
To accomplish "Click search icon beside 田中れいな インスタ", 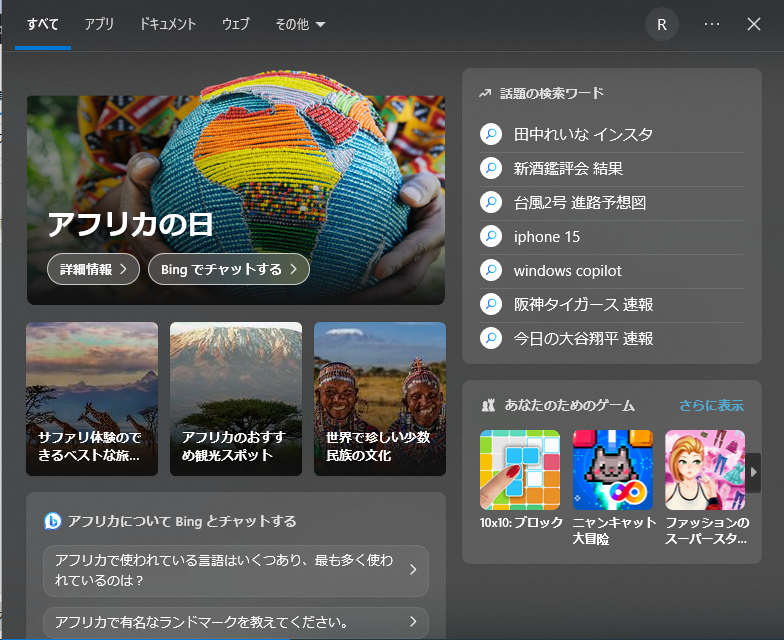I will (491, 134).
